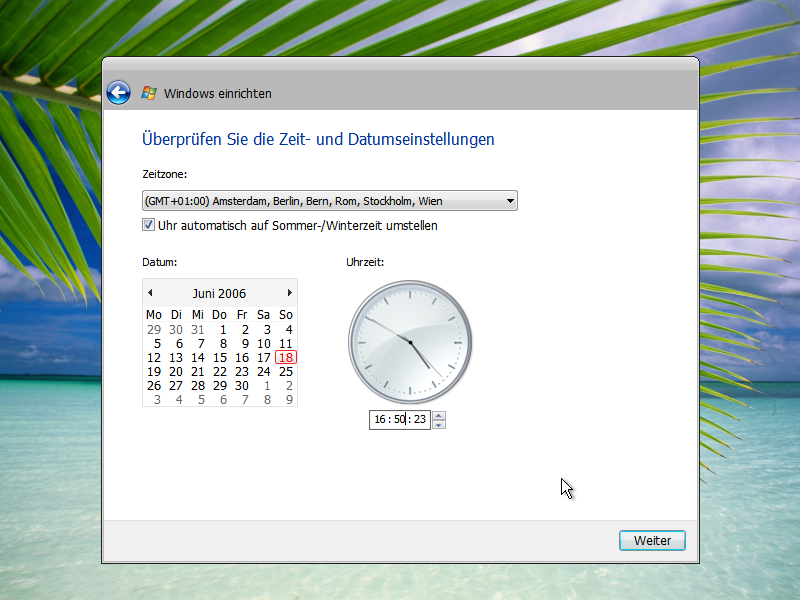Image resolution: width=800 pixels, height=600 pixels.
Task: Click the analog clock face
Action: point(410,342)
